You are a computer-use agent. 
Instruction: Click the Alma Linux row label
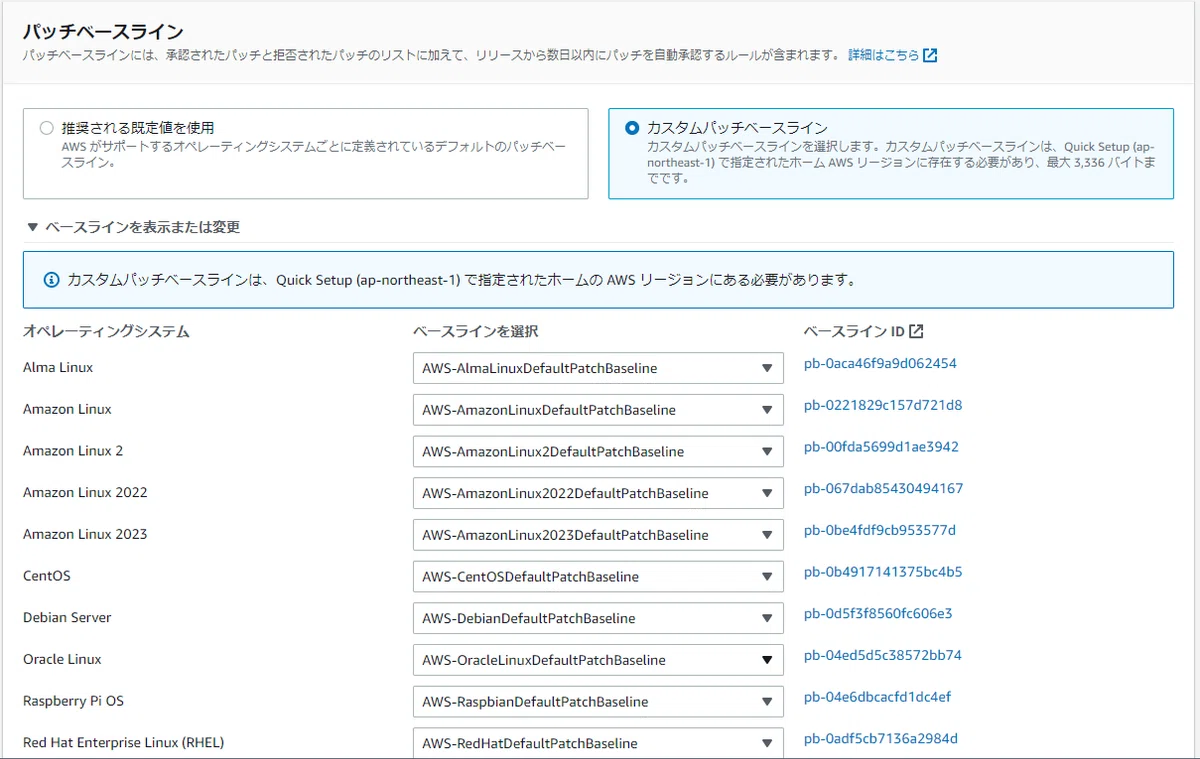tap(58, 367)
